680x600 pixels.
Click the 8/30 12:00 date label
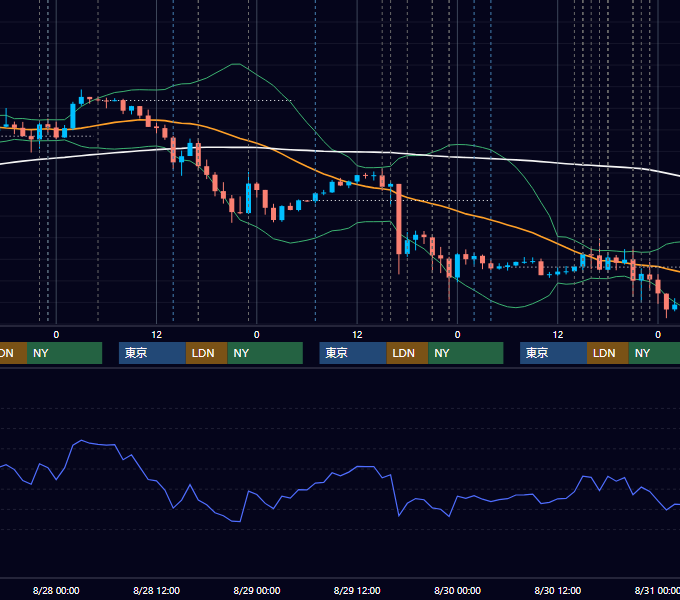coord(558,590)
